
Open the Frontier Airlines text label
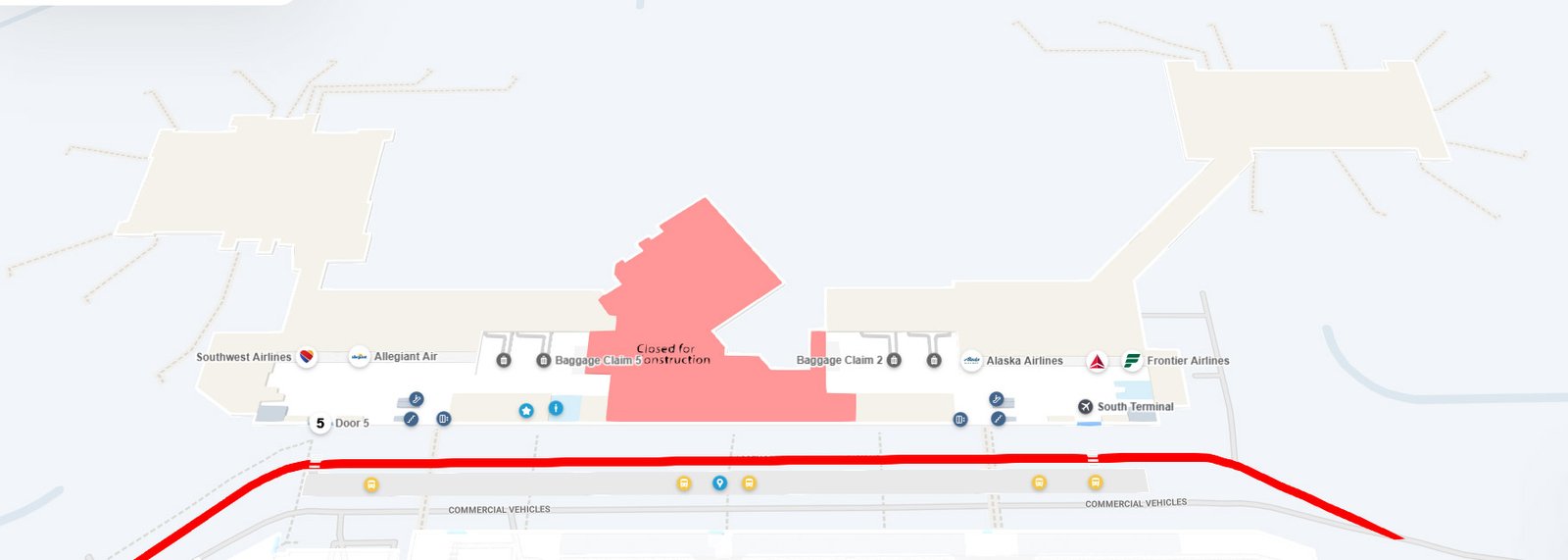coord(1188,361)
